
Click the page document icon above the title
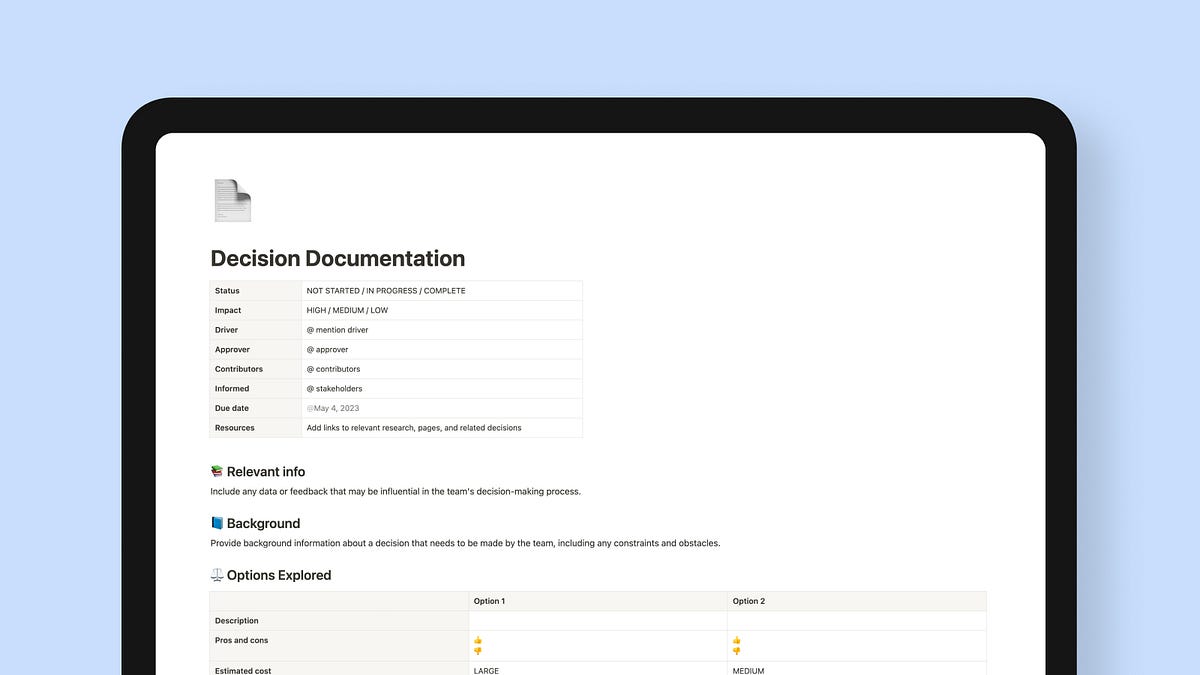click(231, 200)
